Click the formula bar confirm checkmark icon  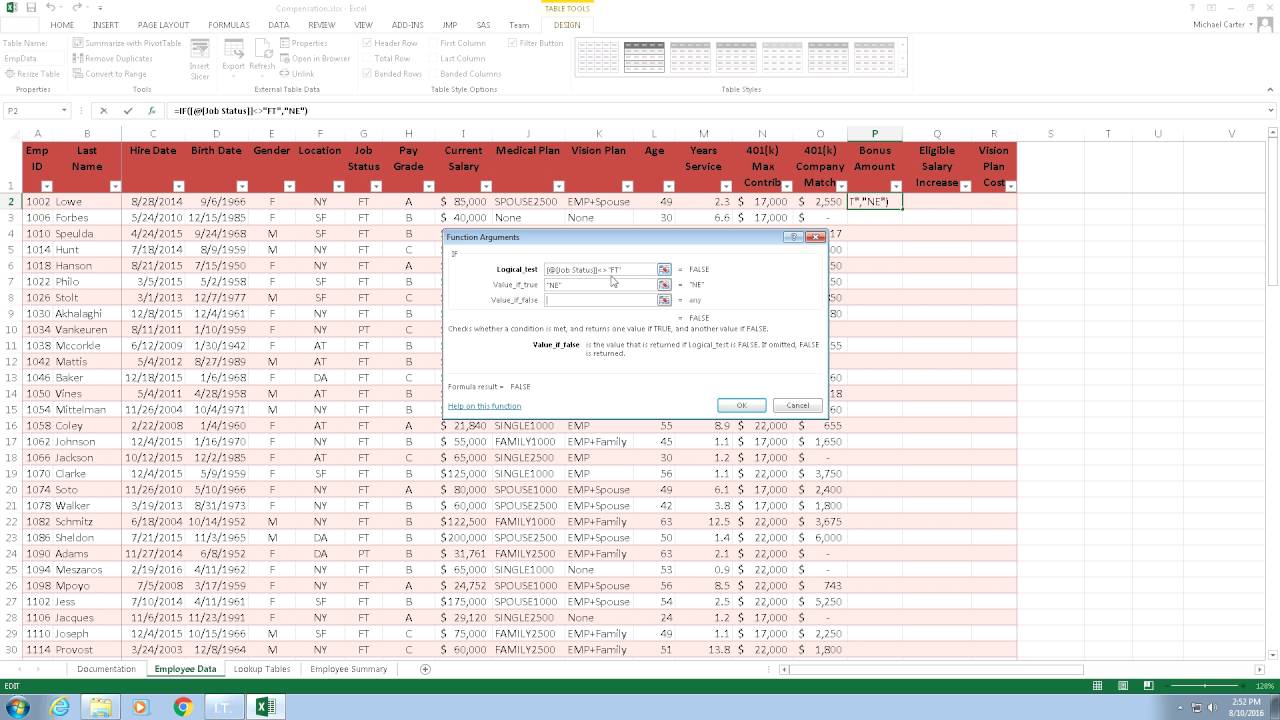point(128,111)
